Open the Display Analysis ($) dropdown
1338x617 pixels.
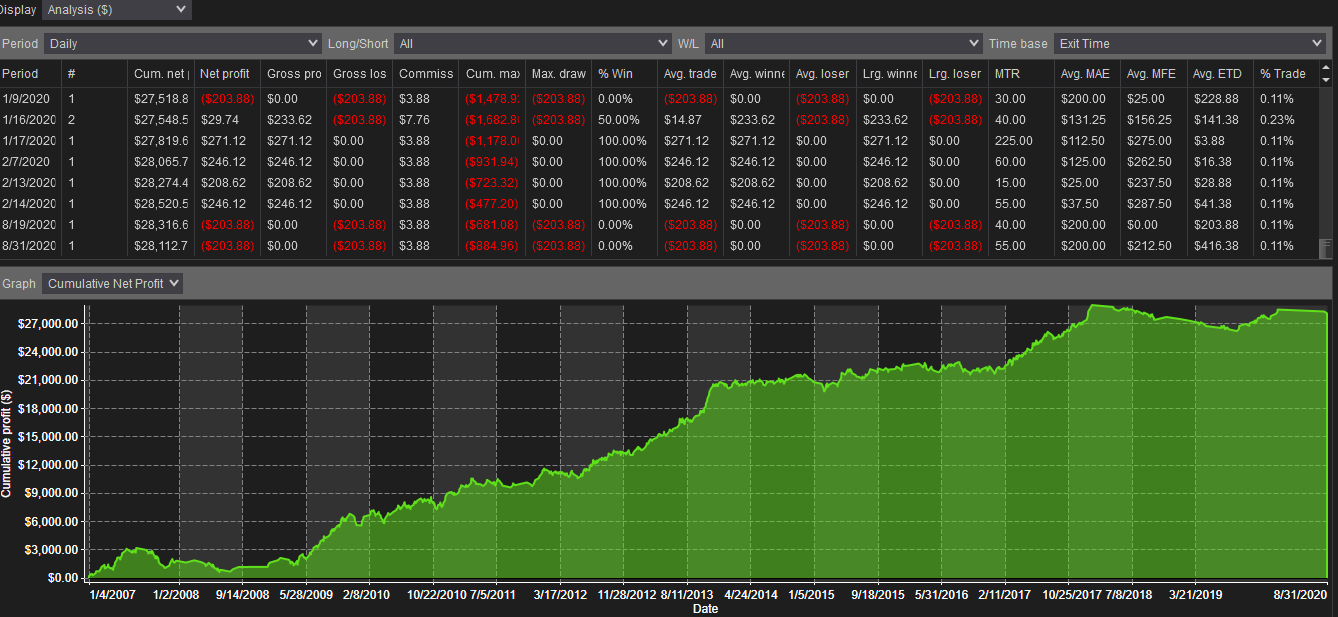(x=116, y=10)
